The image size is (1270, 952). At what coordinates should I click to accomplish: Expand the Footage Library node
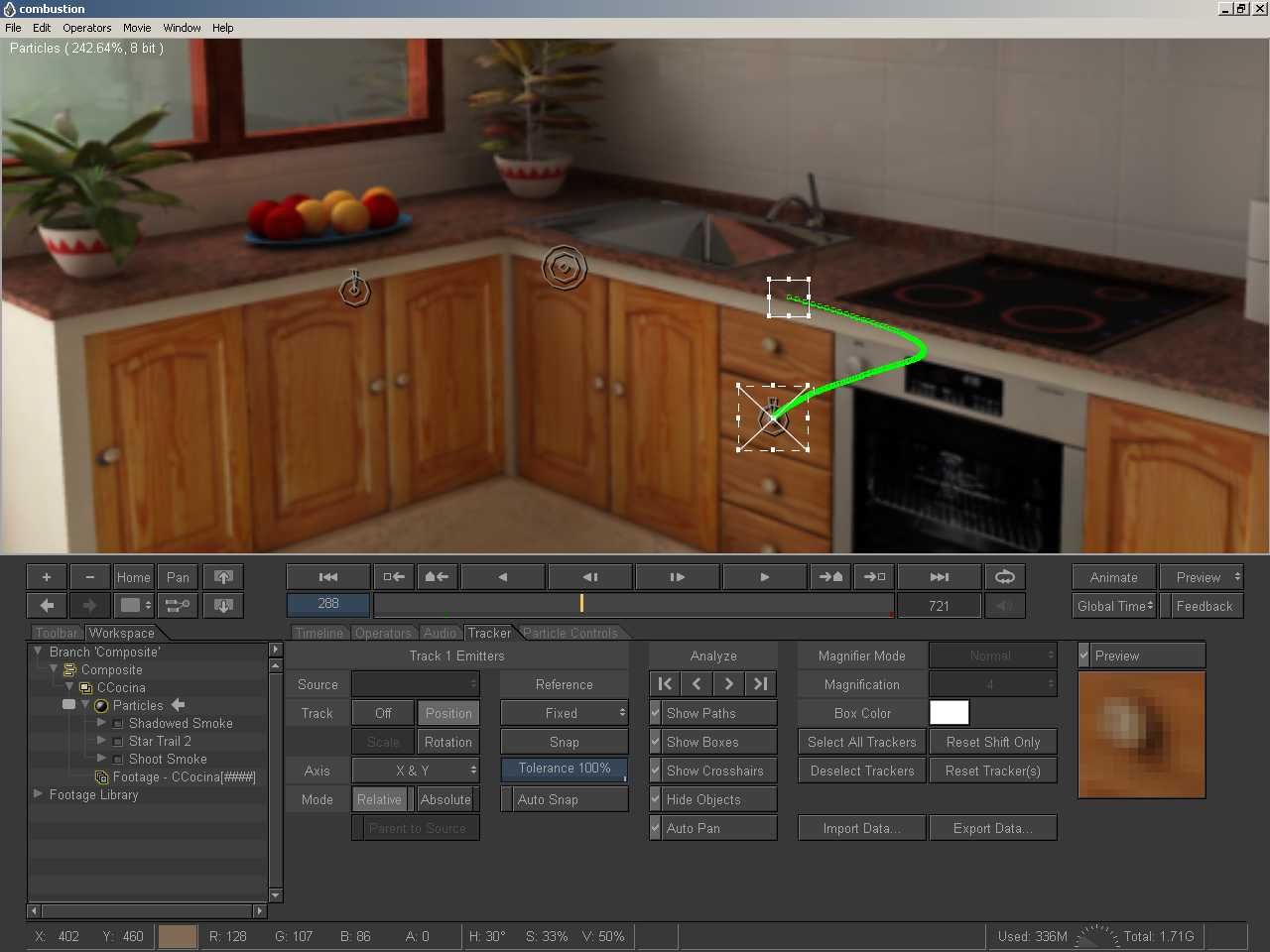point(38,794)
